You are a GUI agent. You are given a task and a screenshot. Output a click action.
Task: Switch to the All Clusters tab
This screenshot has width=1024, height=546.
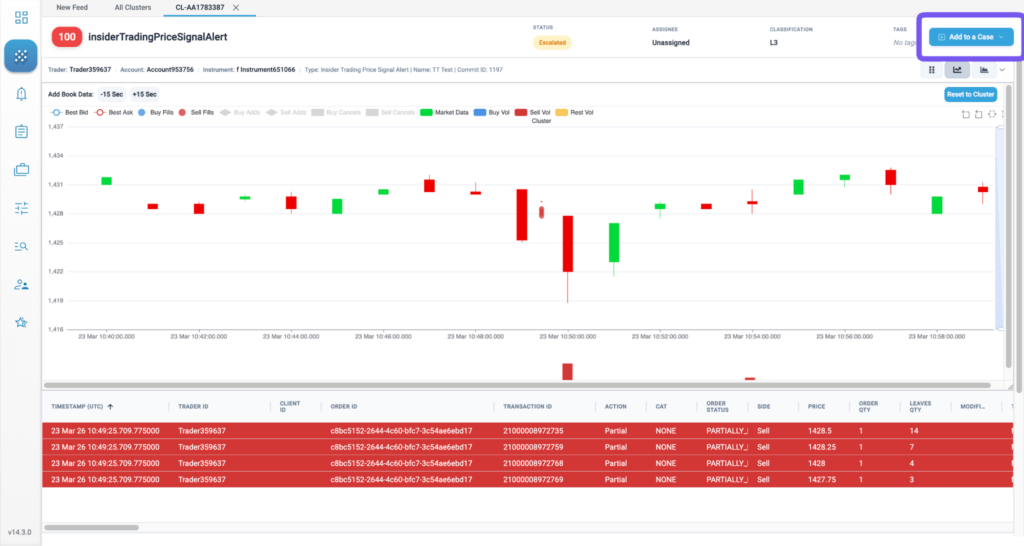[x=133, y=8]
